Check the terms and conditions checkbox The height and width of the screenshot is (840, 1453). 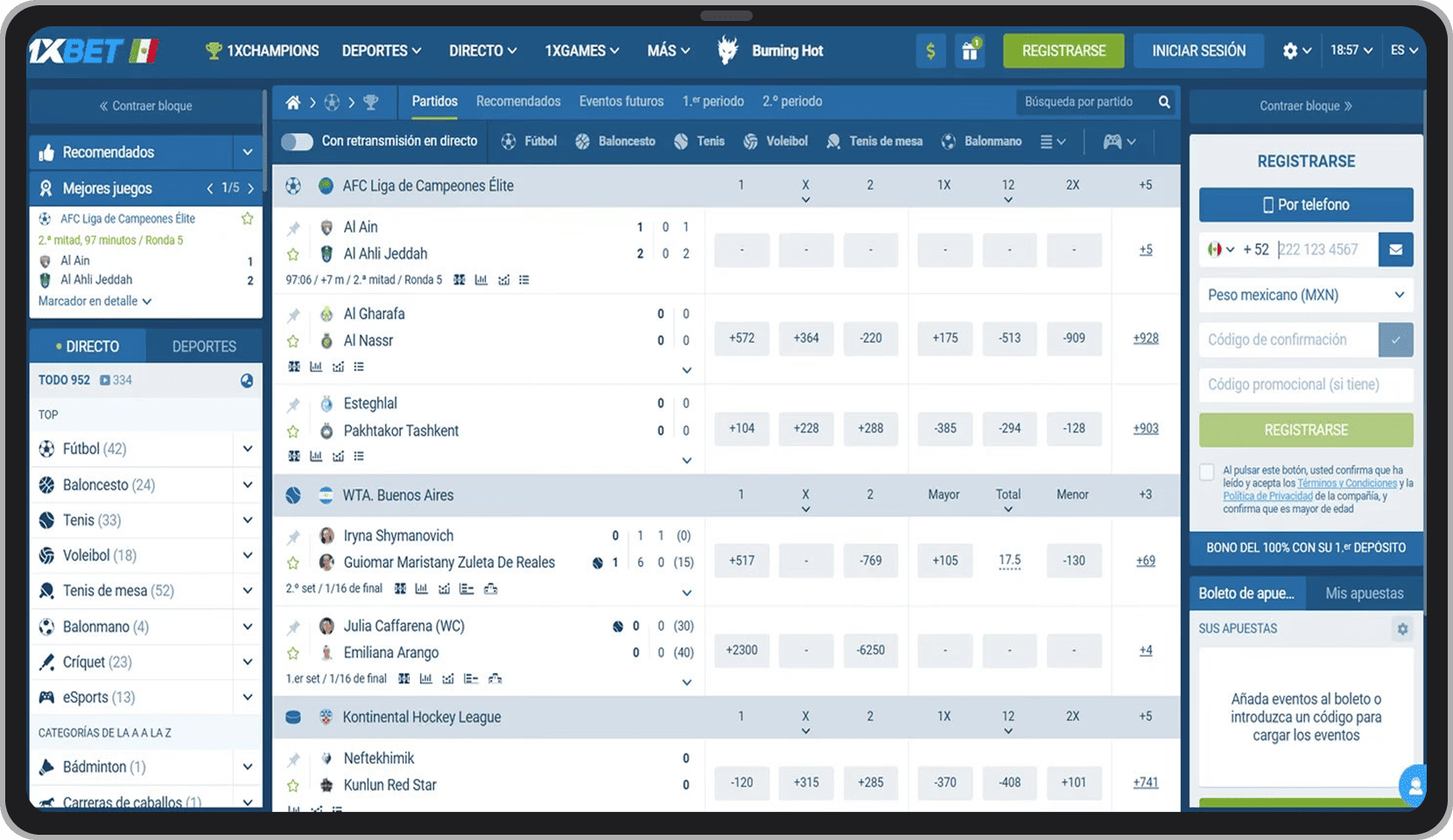point(1207,472)
